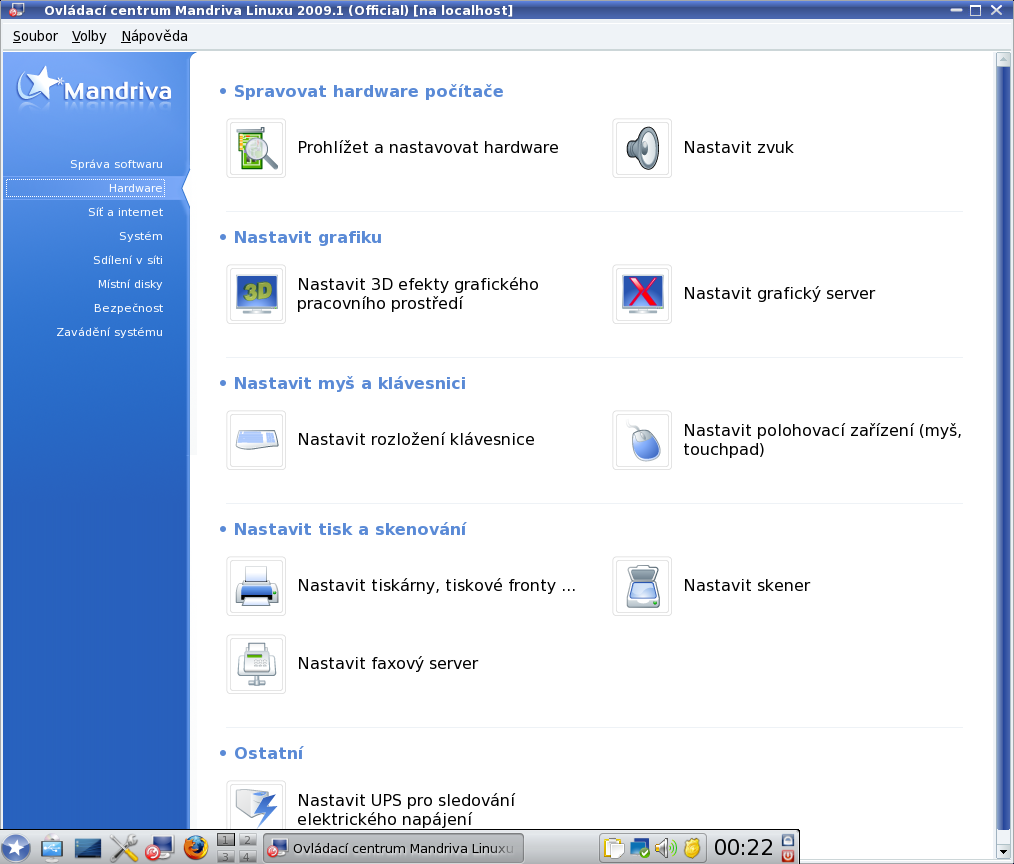Image resolution: width=1014 pixels, height=864 pixels.
Task: Open the Místní disky section
Action: [130, 284]
